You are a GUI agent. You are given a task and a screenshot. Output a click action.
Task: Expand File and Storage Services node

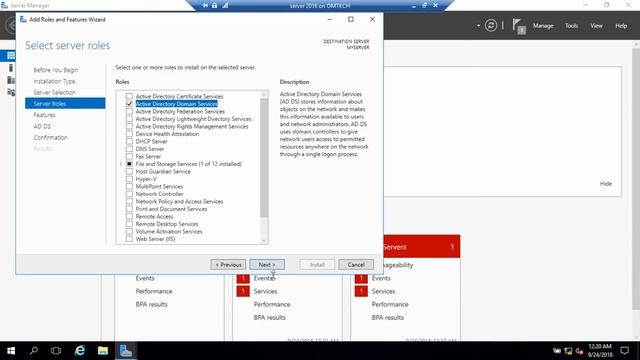[121, 164]
